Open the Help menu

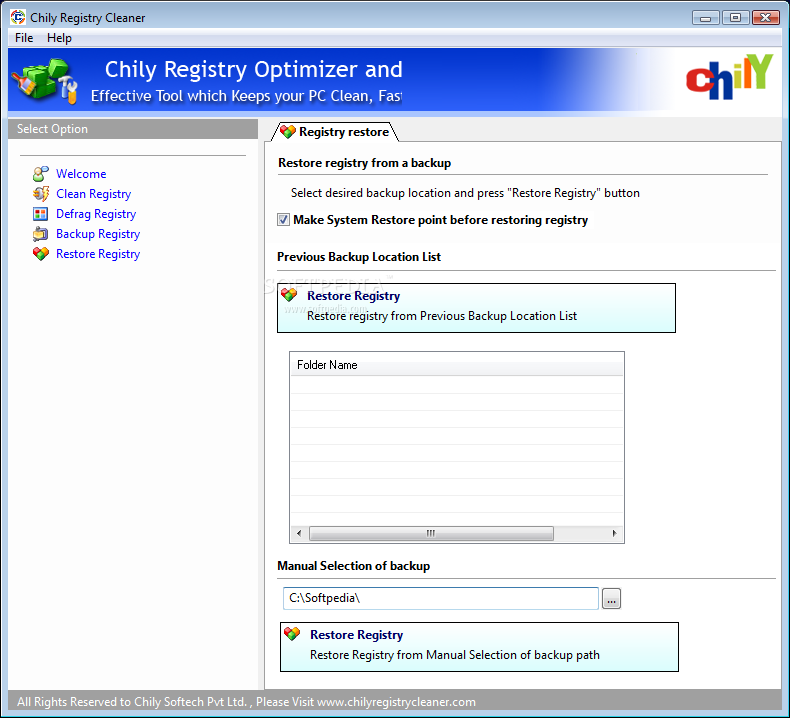click(x=59, y=38)
